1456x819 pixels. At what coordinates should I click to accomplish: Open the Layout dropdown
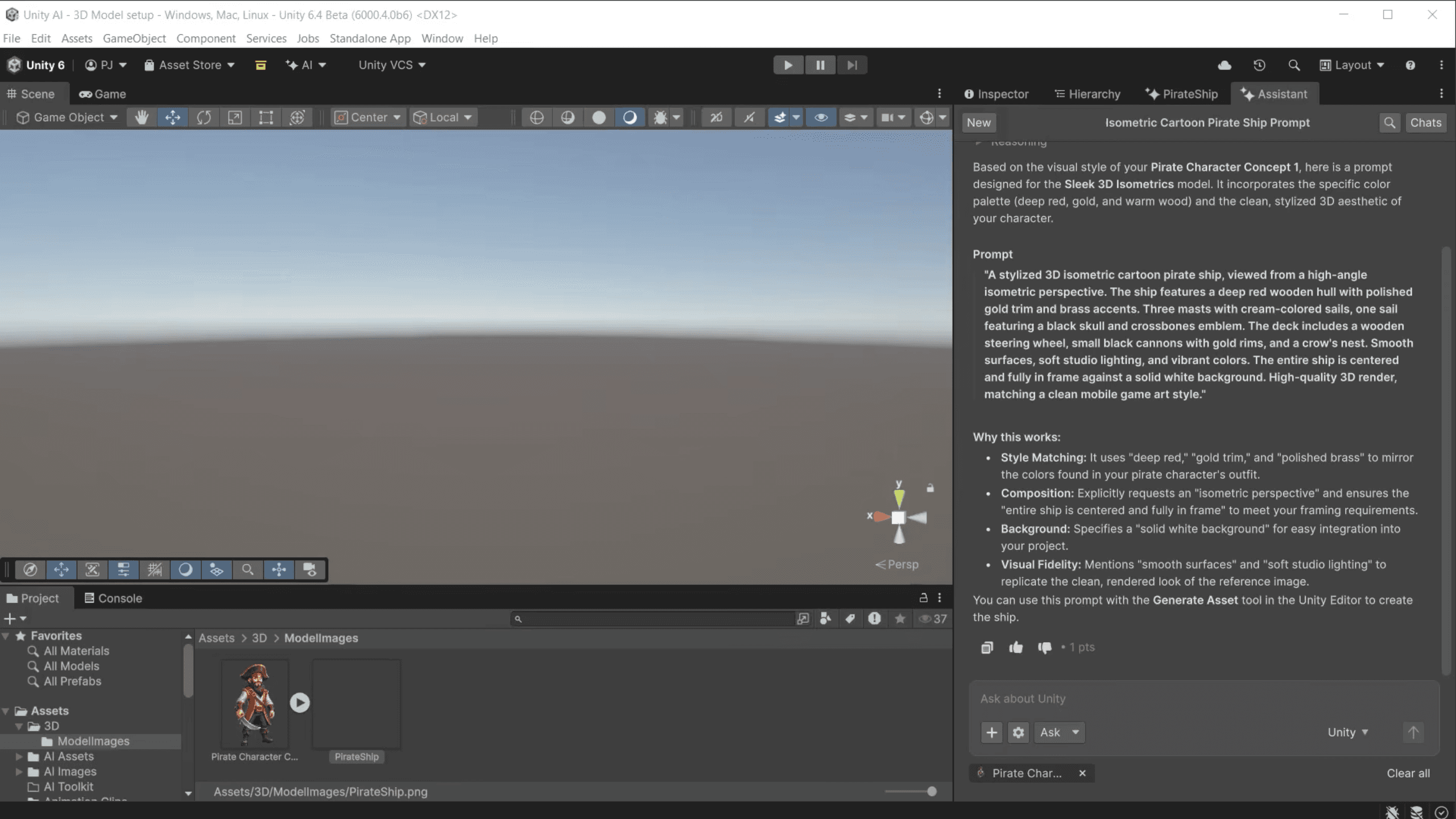point(1352,65)
